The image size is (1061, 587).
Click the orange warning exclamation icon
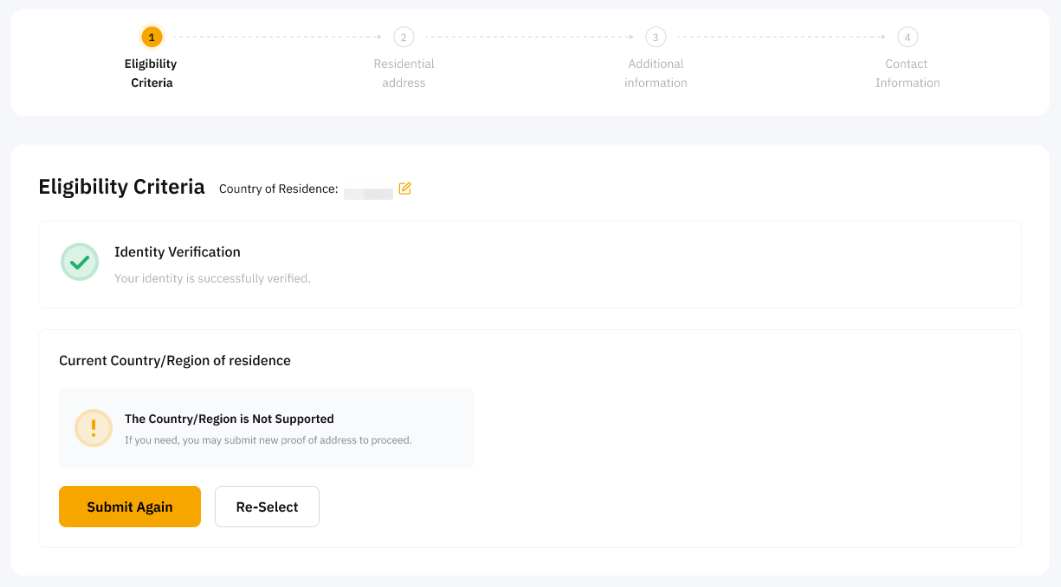click(x=94, y=428)
